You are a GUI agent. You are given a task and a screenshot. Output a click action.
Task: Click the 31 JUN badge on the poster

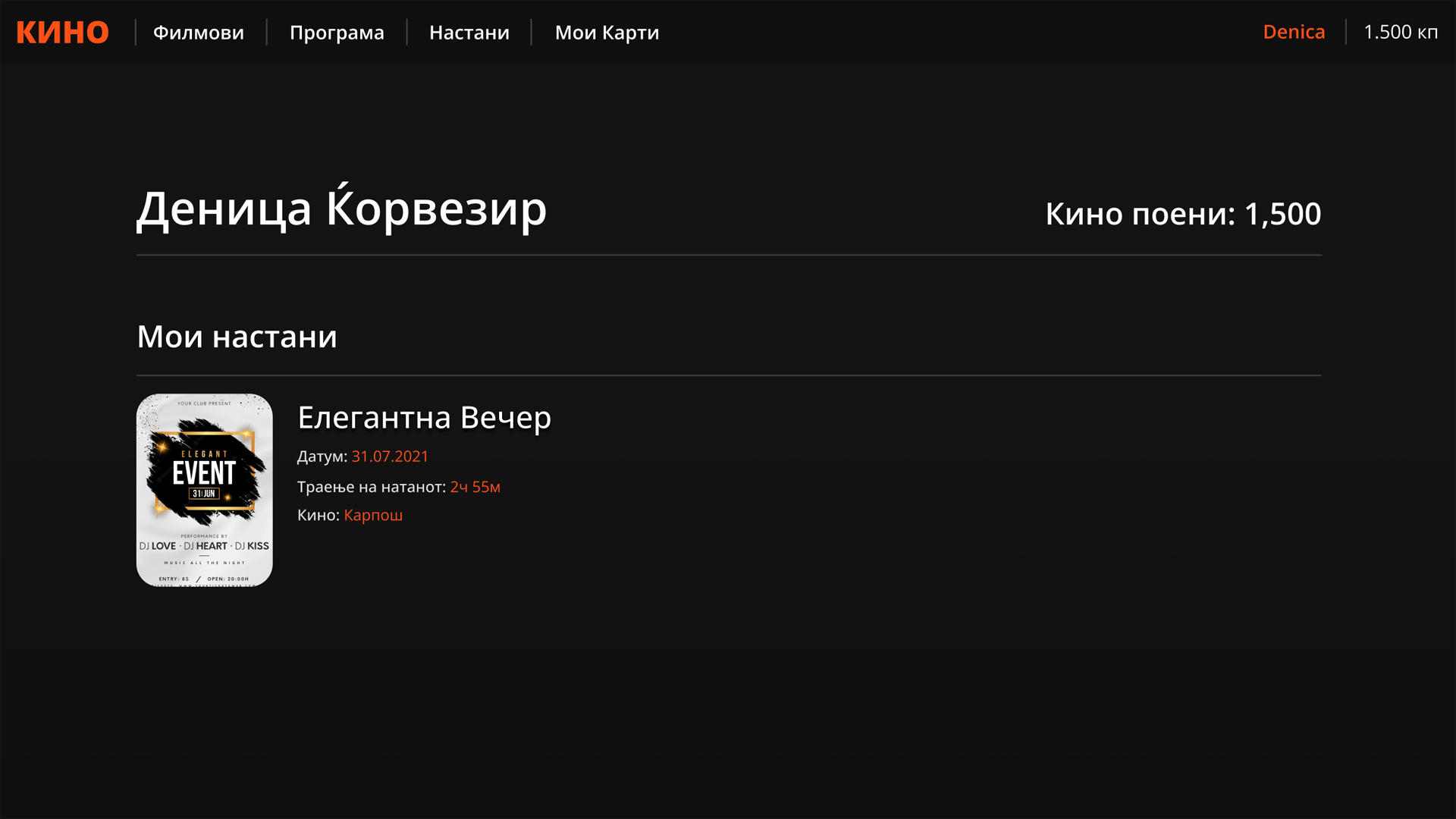pos(204,494)
